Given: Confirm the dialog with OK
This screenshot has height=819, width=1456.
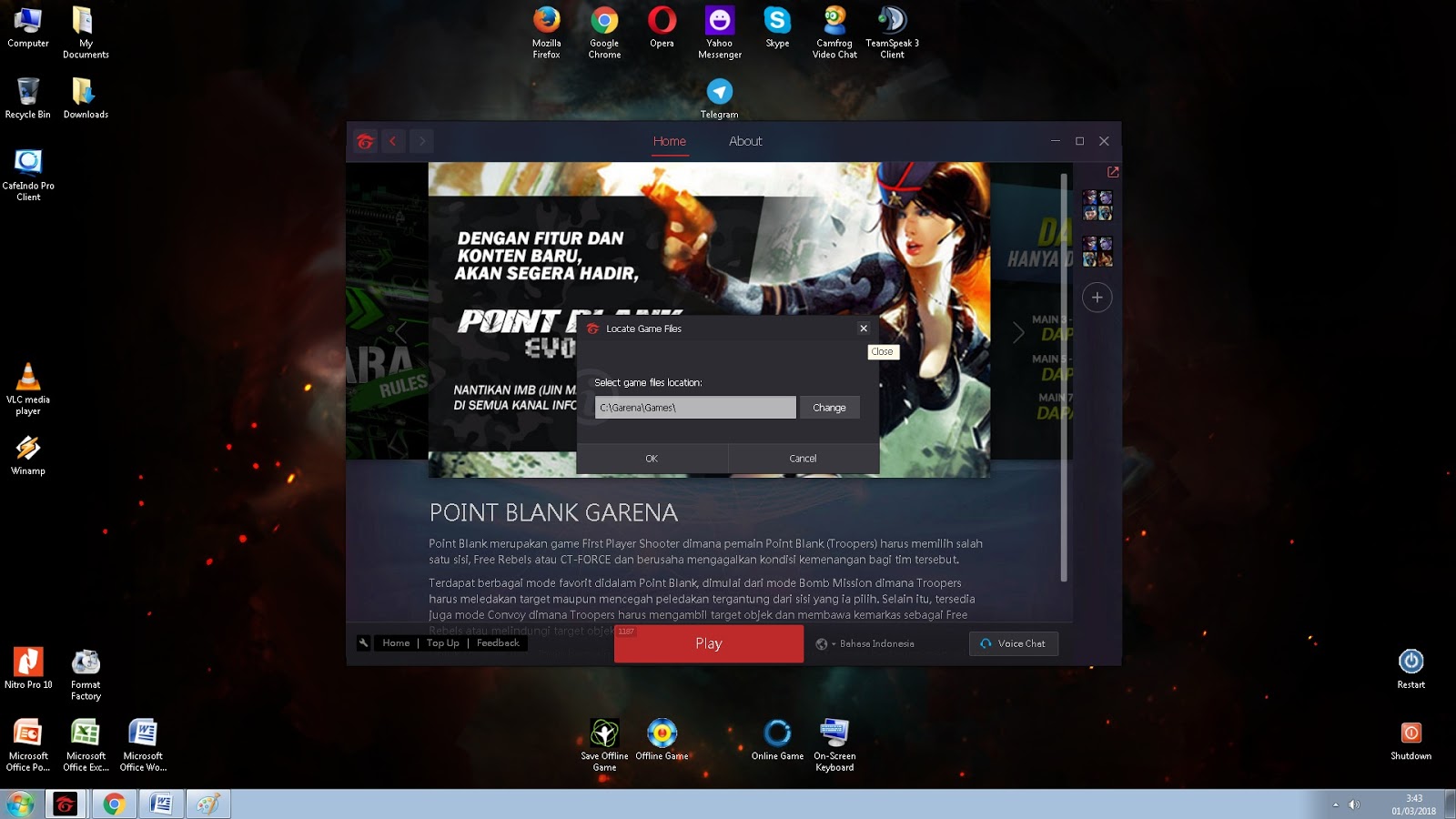Looking at the screenshot, I should [x=652, y=459].
